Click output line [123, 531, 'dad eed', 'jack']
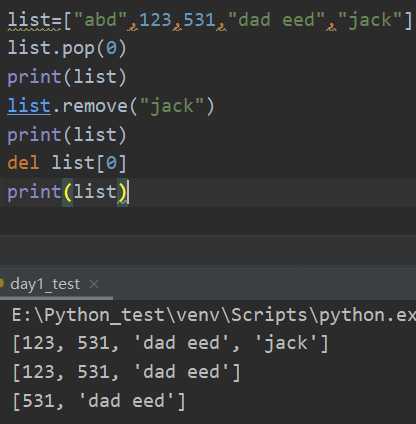Image resolution: width=416 pixels, height=424 pixels. [170, 343]
